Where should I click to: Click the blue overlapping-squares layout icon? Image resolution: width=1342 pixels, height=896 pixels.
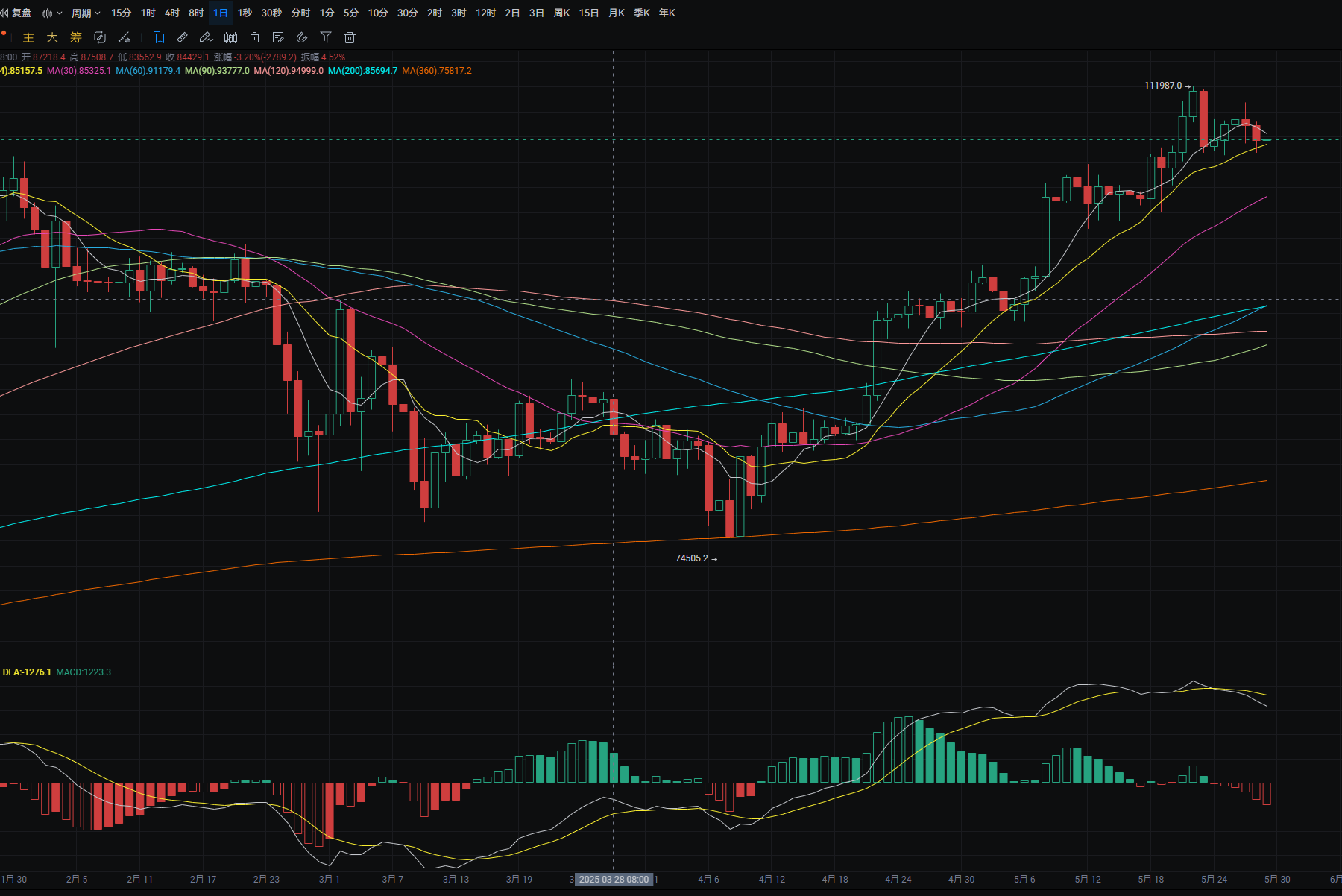click(158, 37)
